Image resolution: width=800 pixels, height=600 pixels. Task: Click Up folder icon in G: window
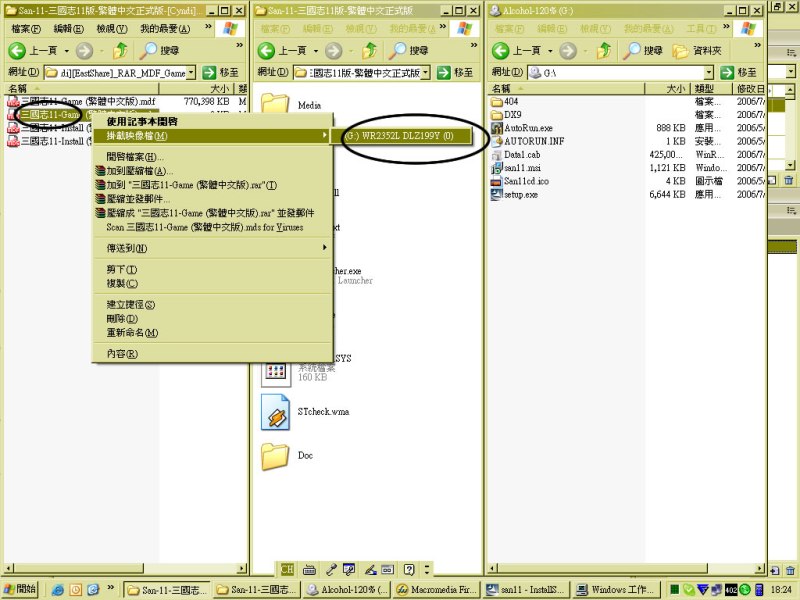(x=604, y=51)
